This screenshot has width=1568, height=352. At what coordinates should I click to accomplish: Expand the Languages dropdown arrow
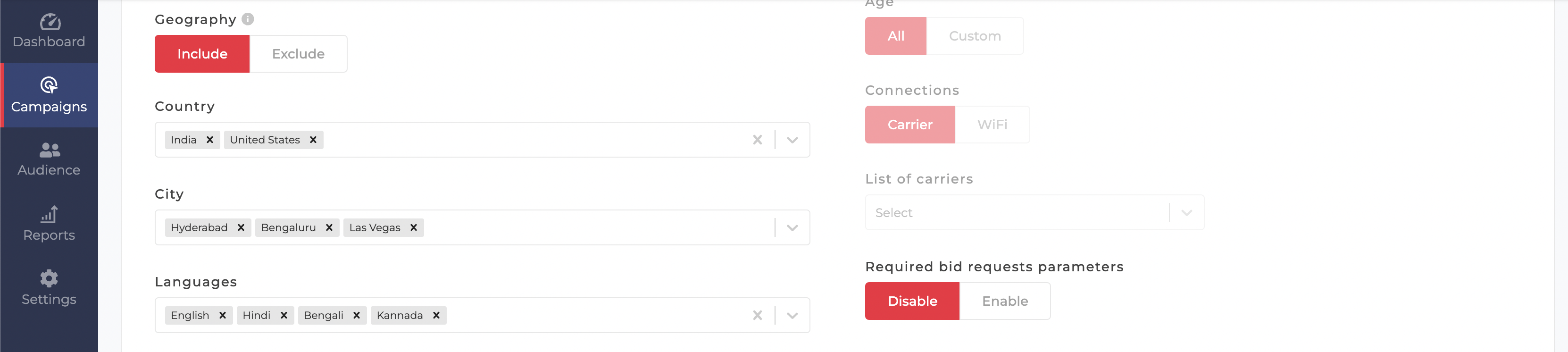(x=792, y=316)
